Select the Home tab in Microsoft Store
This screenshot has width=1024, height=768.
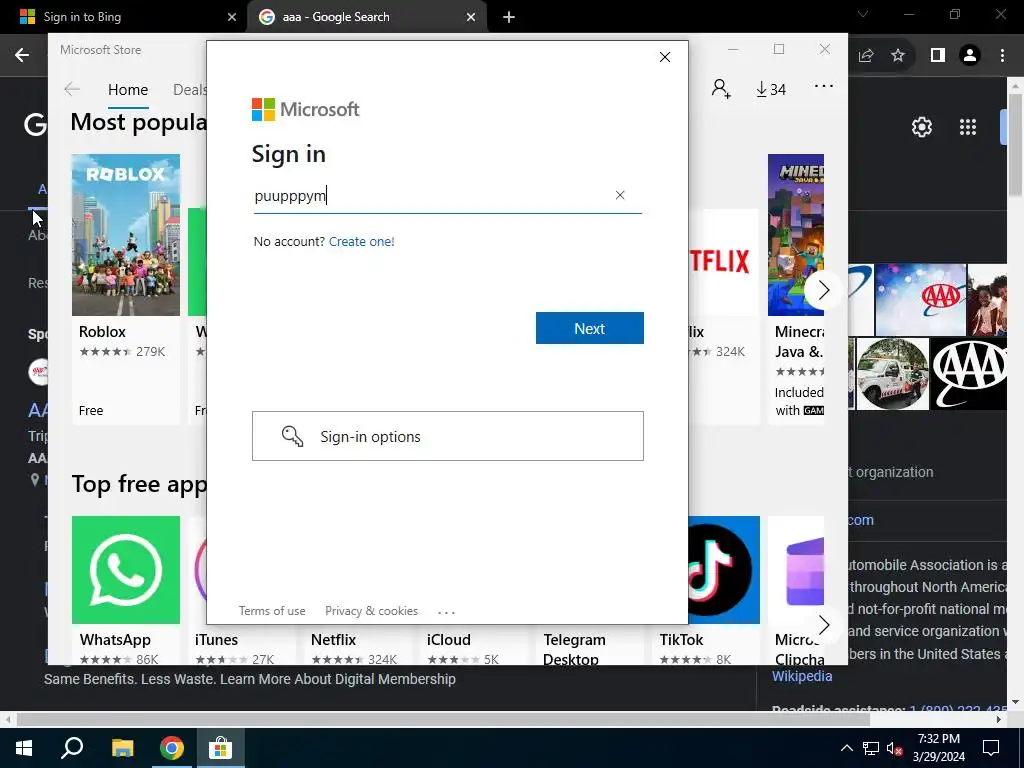[128, 89]
